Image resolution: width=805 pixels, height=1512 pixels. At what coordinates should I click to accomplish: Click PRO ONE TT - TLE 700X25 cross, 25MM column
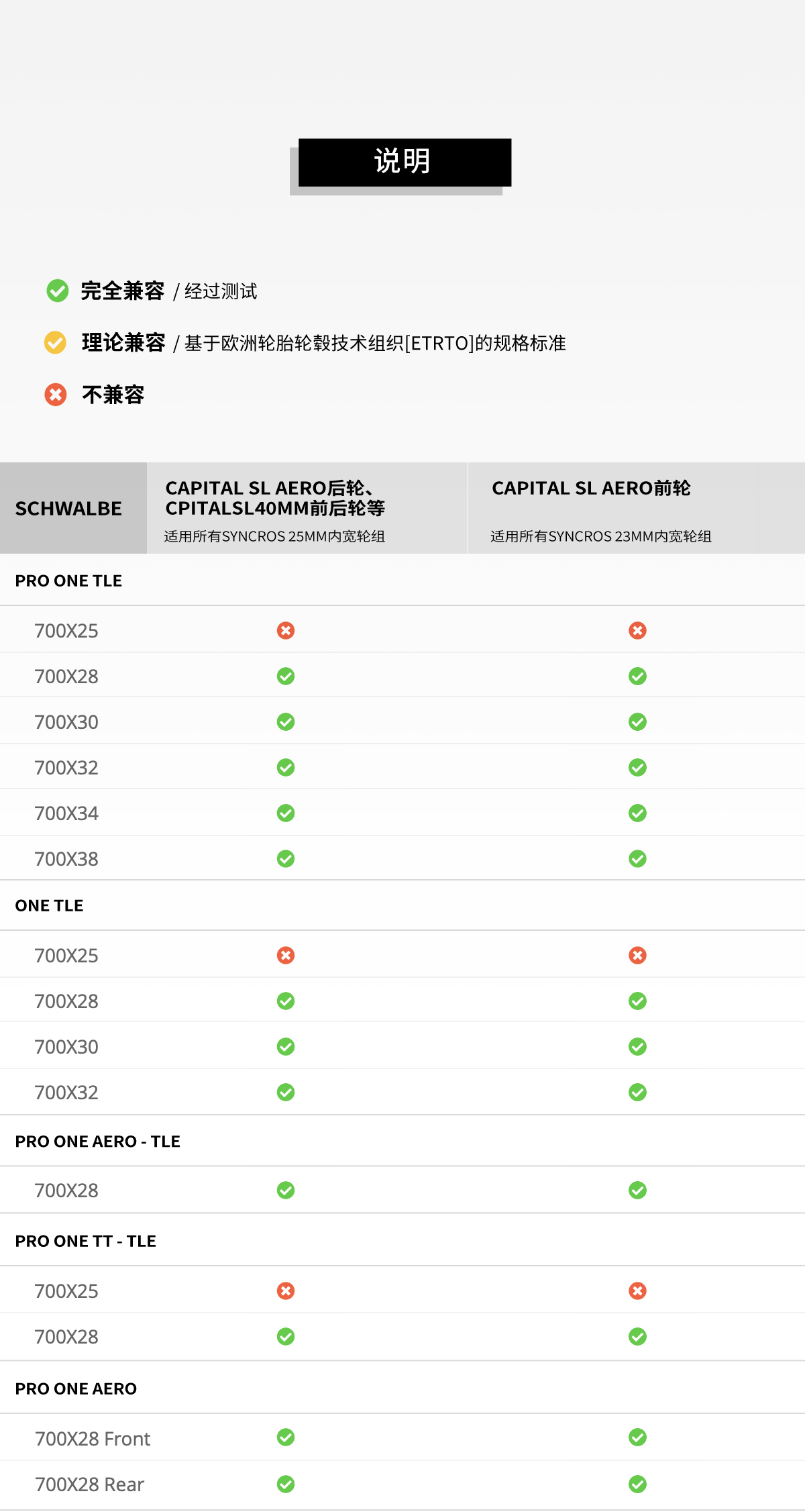pos(286,1291)
